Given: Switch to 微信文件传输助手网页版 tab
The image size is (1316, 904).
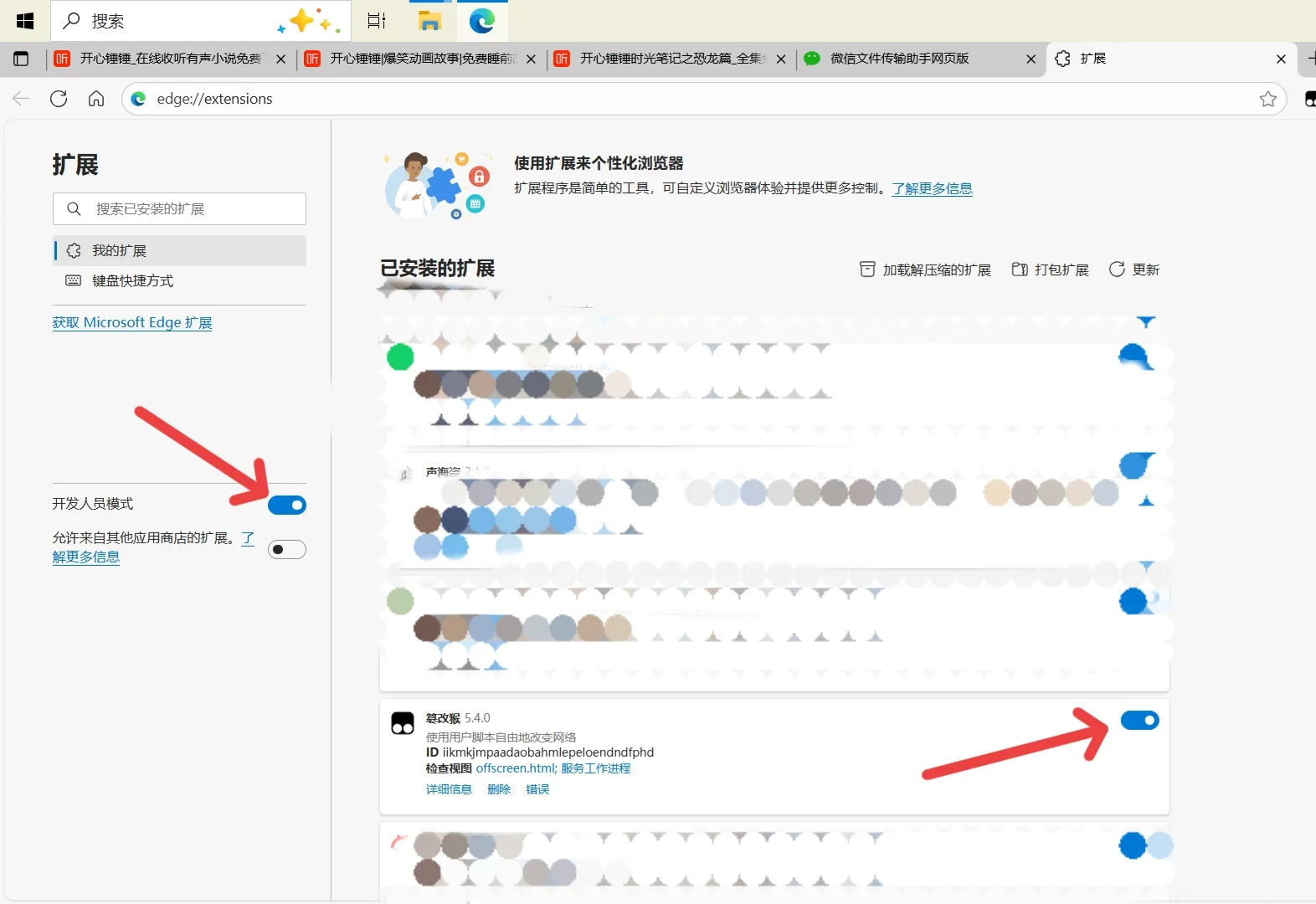Looking at the screenshot, I should coord(921,59).
